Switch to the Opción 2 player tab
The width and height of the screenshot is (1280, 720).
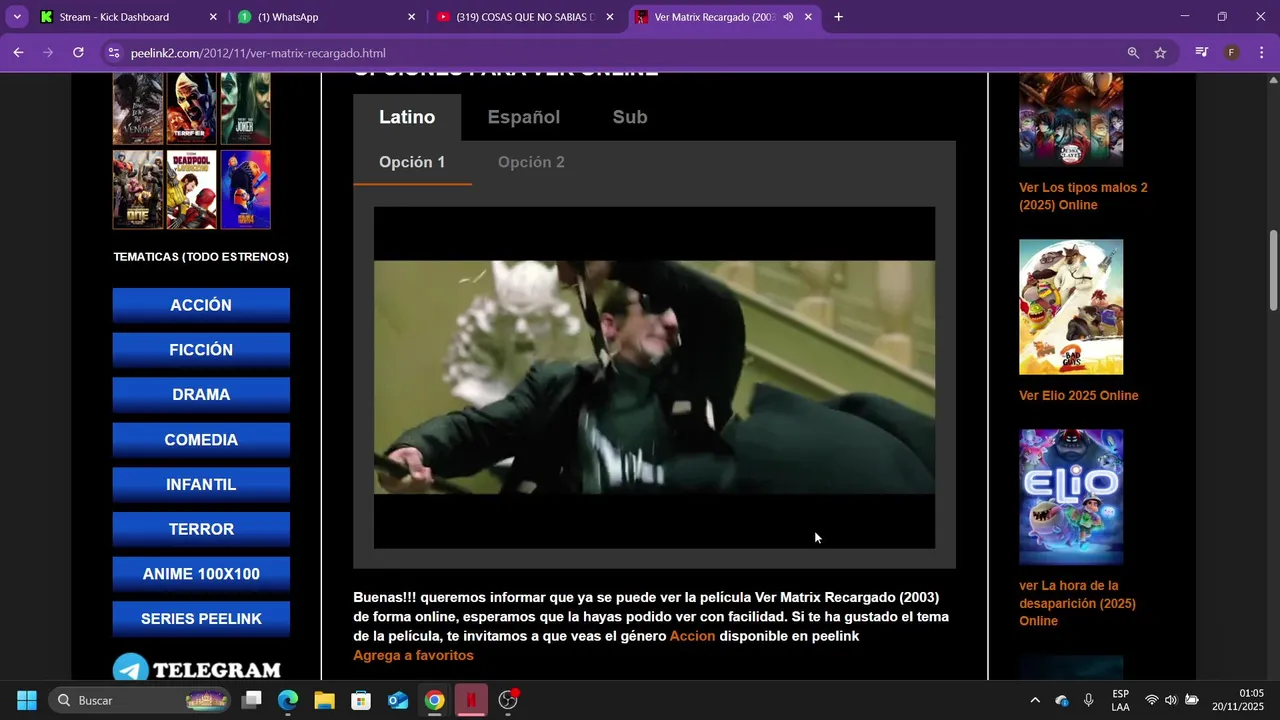[531, 162]
